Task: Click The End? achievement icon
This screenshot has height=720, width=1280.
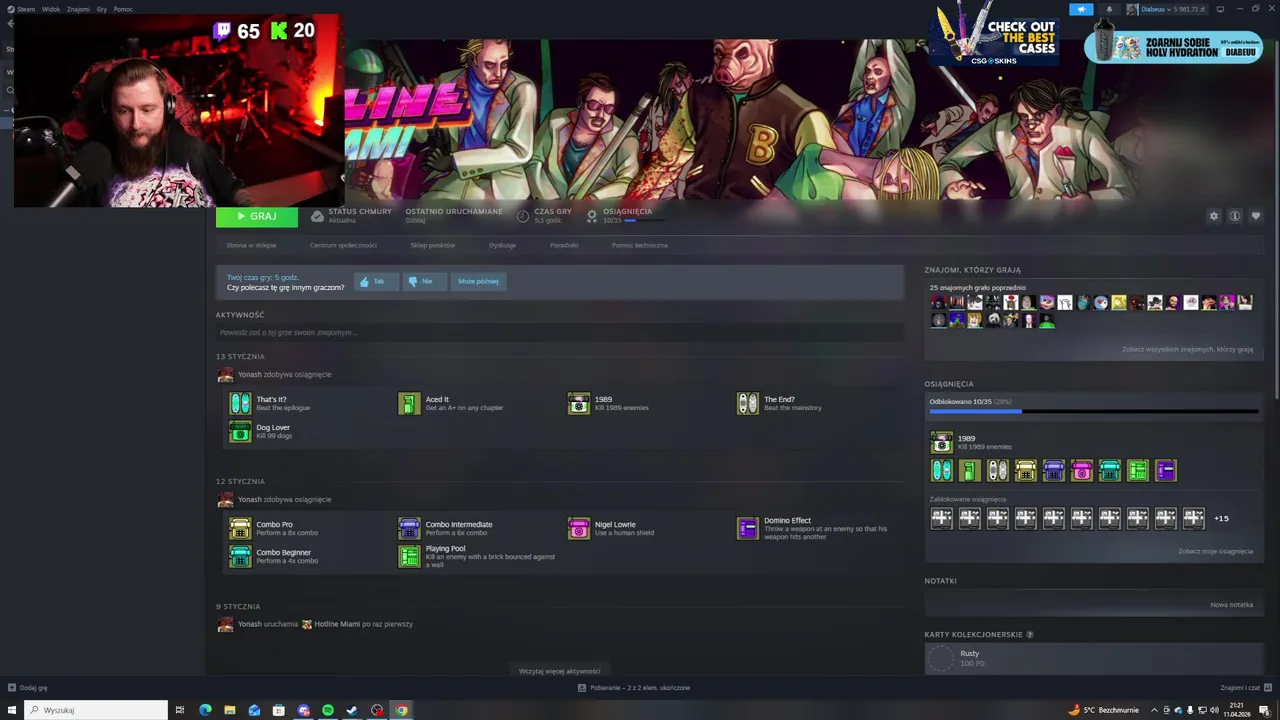Action: coord(748,403)
